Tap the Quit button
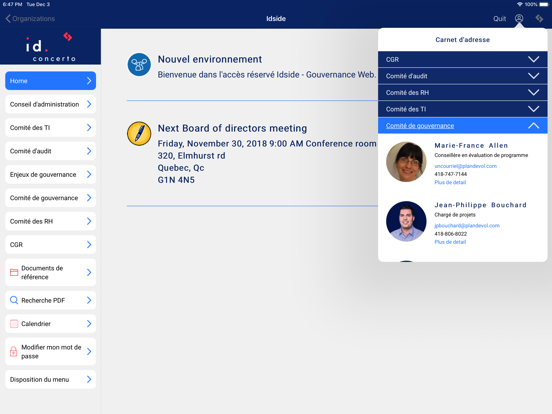The image size is (552, 414). tap(499, 19)
